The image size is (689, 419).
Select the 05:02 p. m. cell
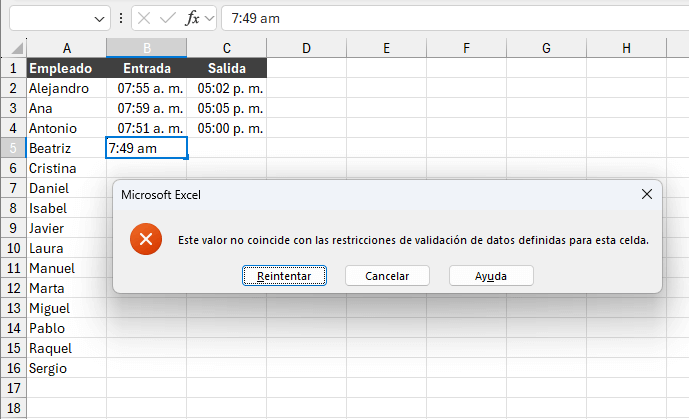pyautogui.click(x=226, y=88)
